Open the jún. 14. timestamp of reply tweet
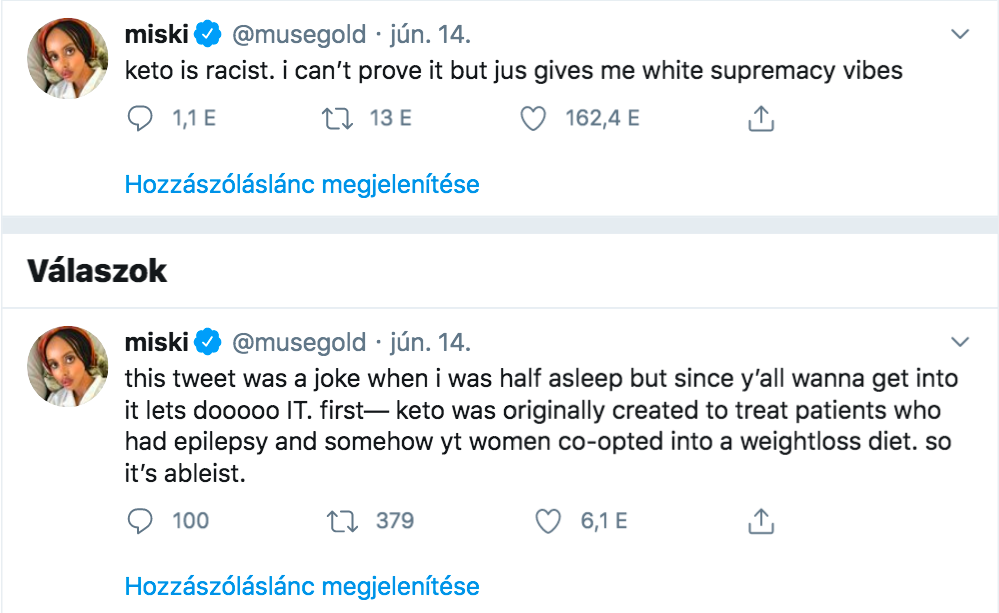The image size is (999, 613). click(x=427, y=343)
